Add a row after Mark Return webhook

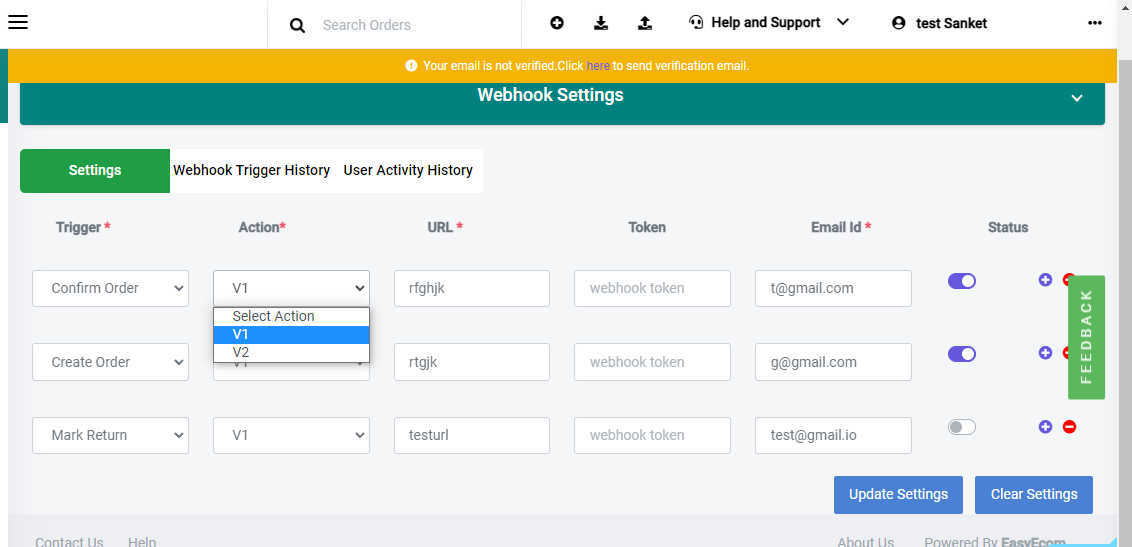(x=1045, y=426)
